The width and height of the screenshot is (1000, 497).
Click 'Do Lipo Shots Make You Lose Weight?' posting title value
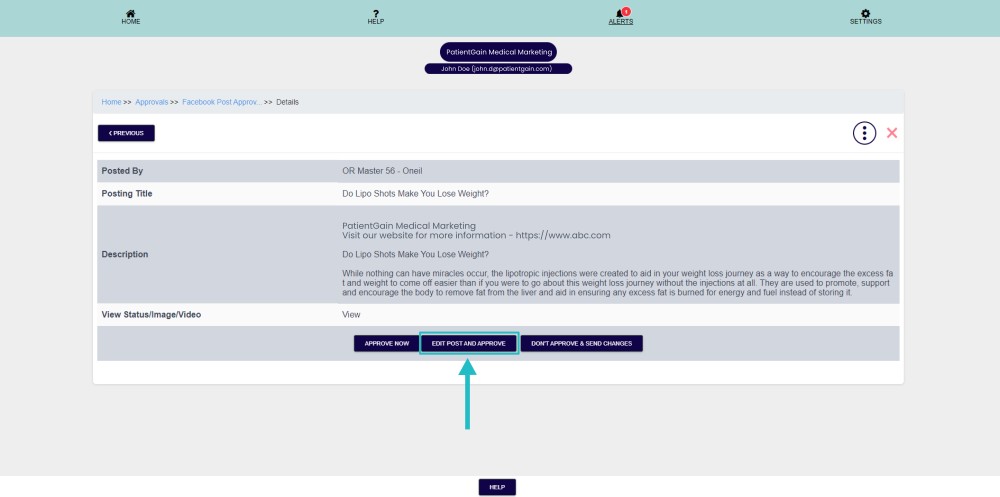416,193
